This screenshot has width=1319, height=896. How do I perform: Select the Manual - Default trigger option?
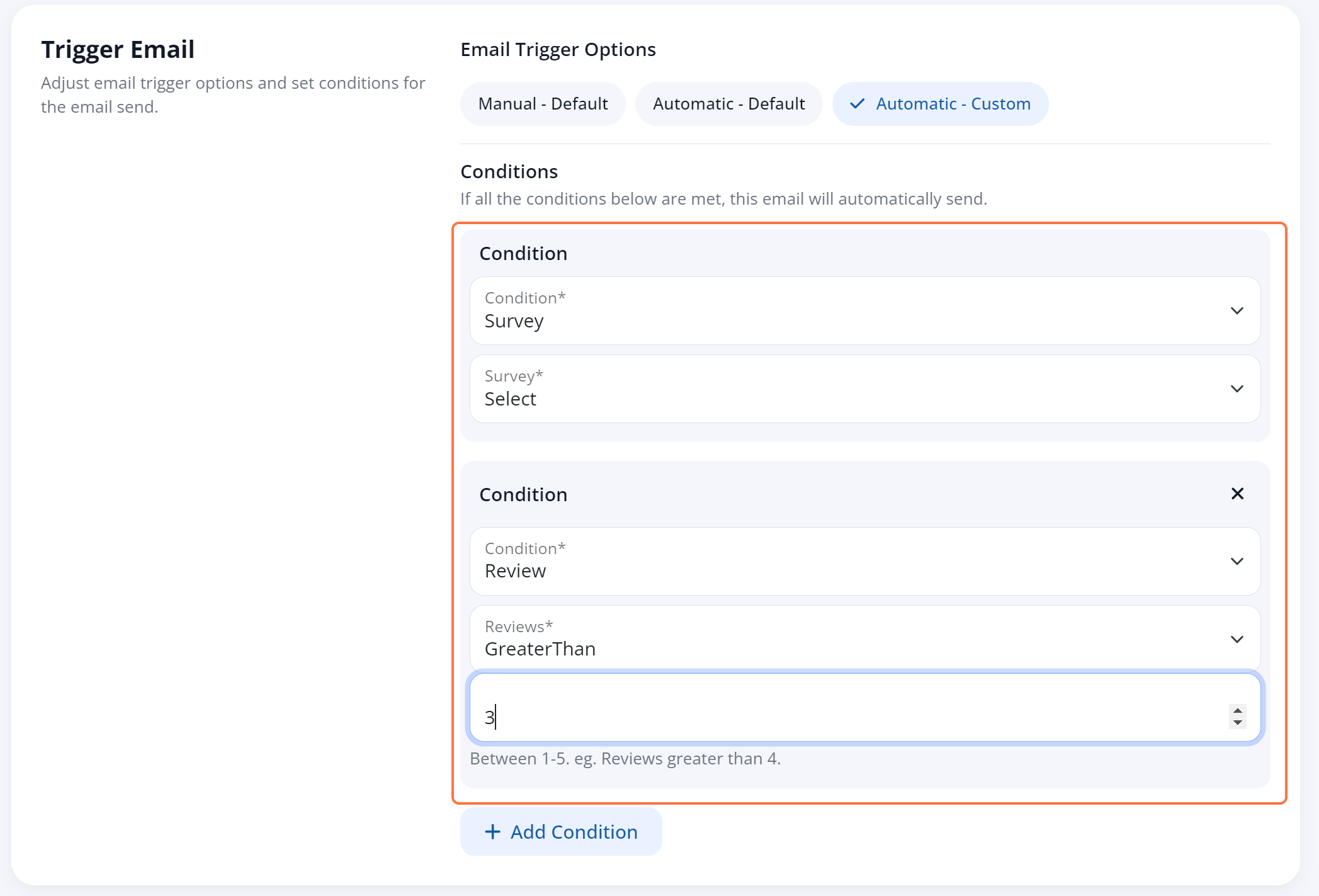[542, 103]
